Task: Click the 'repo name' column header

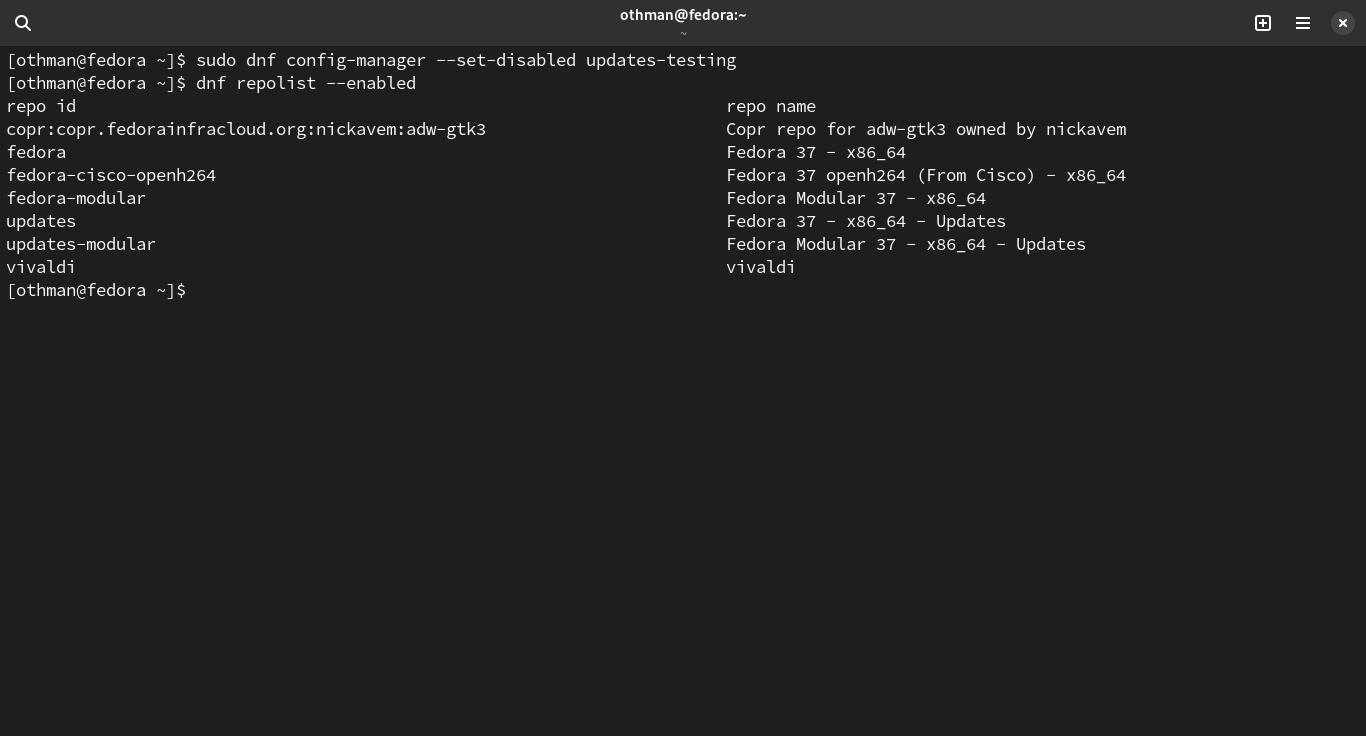Action: click(x=771, y=106)
